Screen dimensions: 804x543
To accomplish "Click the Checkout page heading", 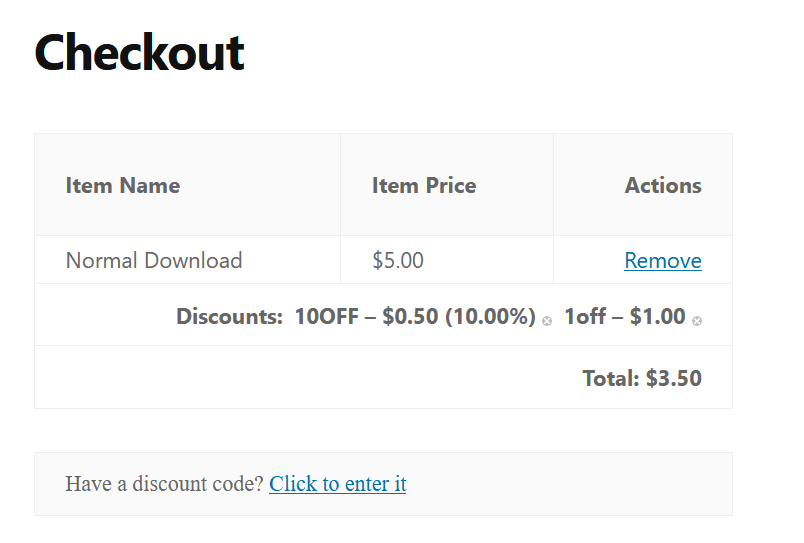I will coord(139,52).
